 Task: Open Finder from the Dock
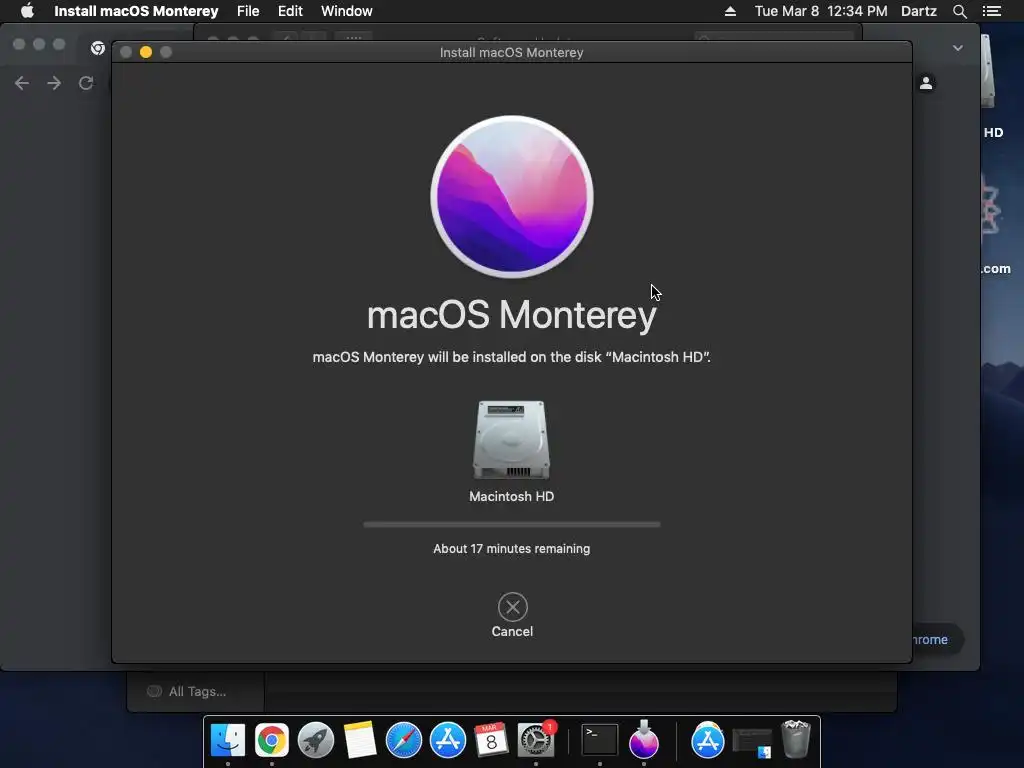228,740
